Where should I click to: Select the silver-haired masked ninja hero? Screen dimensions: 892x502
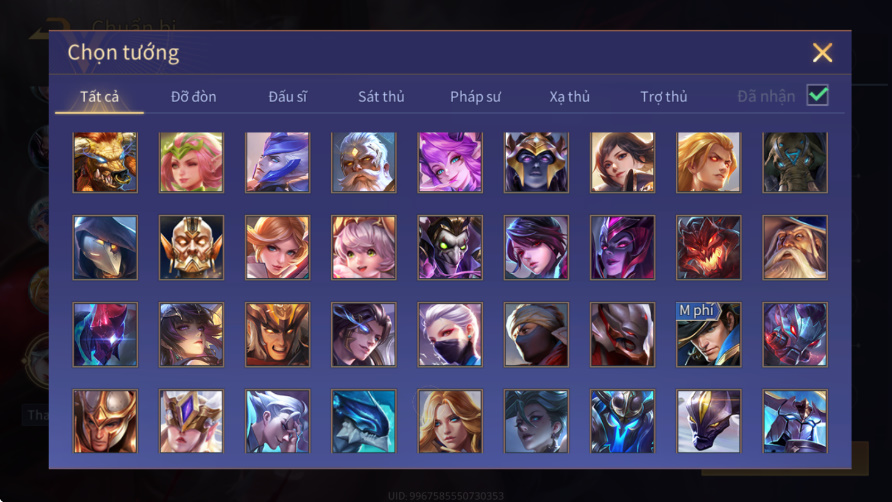[x=450, y=335]
